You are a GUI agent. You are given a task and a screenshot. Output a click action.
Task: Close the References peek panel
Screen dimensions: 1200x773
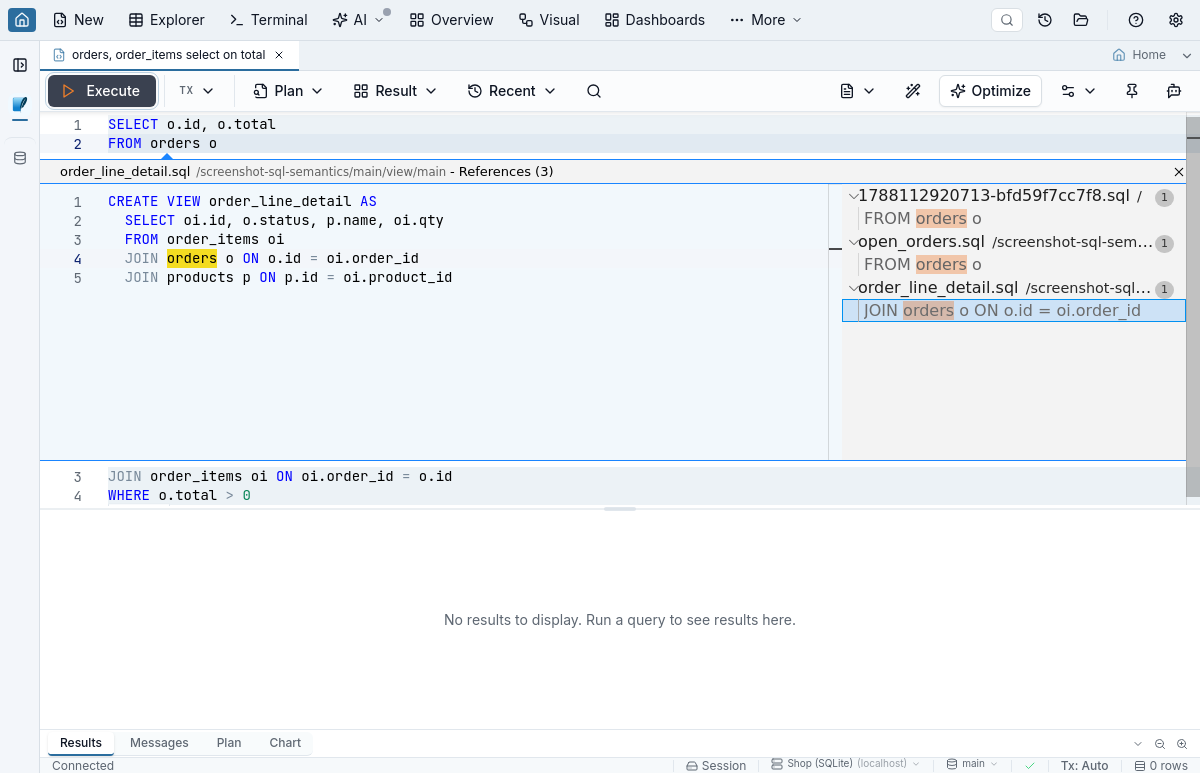pyautogui.click(x=1178, y=172)
